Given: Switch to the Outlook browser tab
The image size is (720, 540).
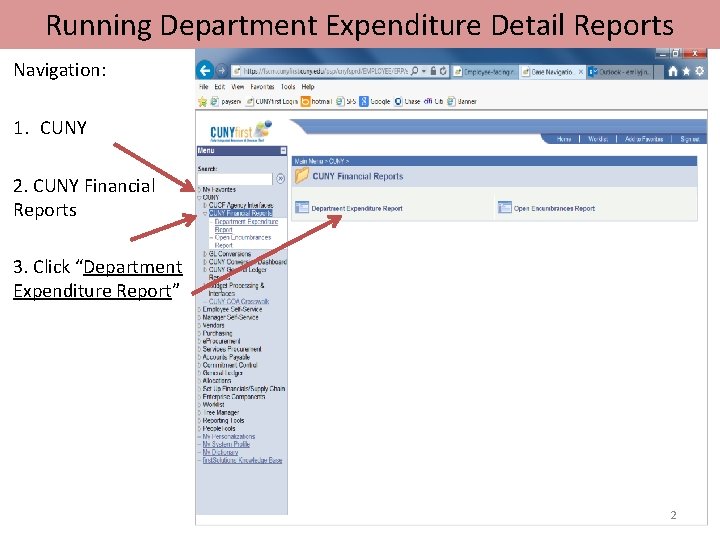Looking at the screenshot, I should point(619,72).
